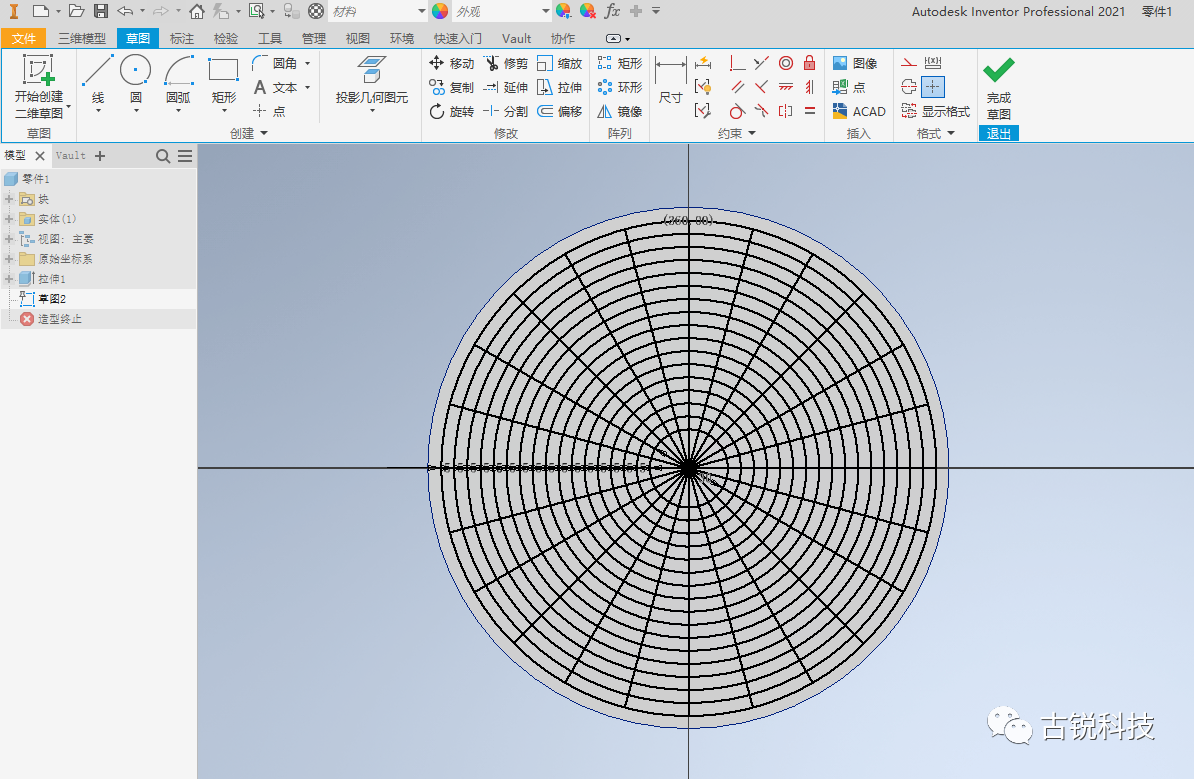Apply the tangent constraint icon
Screen dimensions: 1194x779
[736, 111]
